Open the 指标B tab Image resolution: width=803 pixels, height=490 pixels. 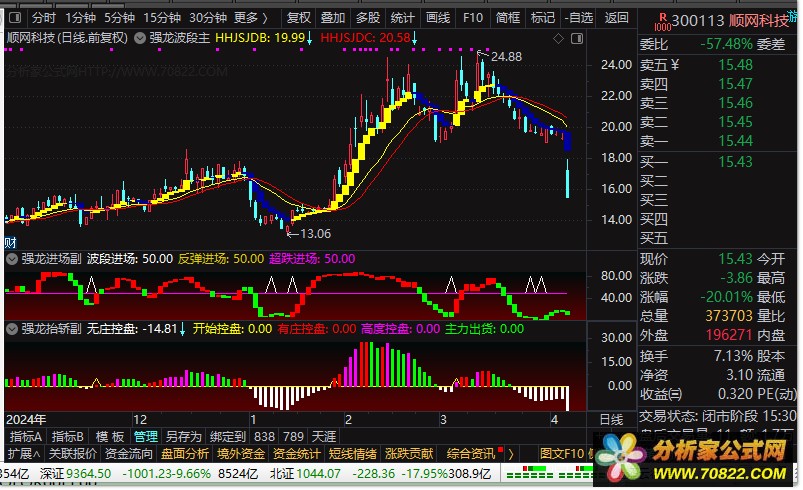68,437
